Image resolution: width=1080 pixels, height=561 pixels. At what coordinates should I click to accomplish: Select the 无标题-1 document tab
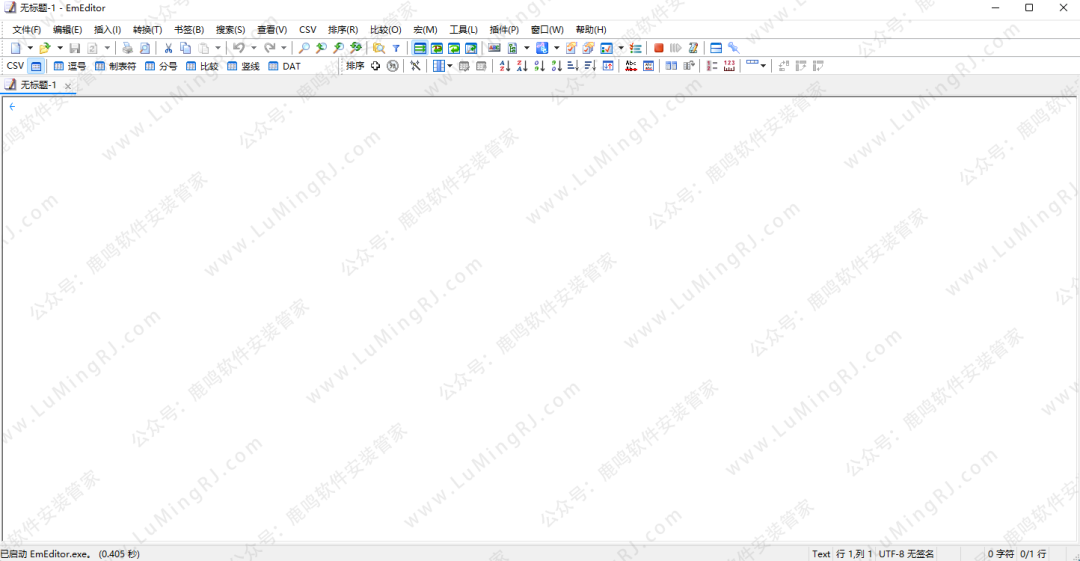pos(33,85)
